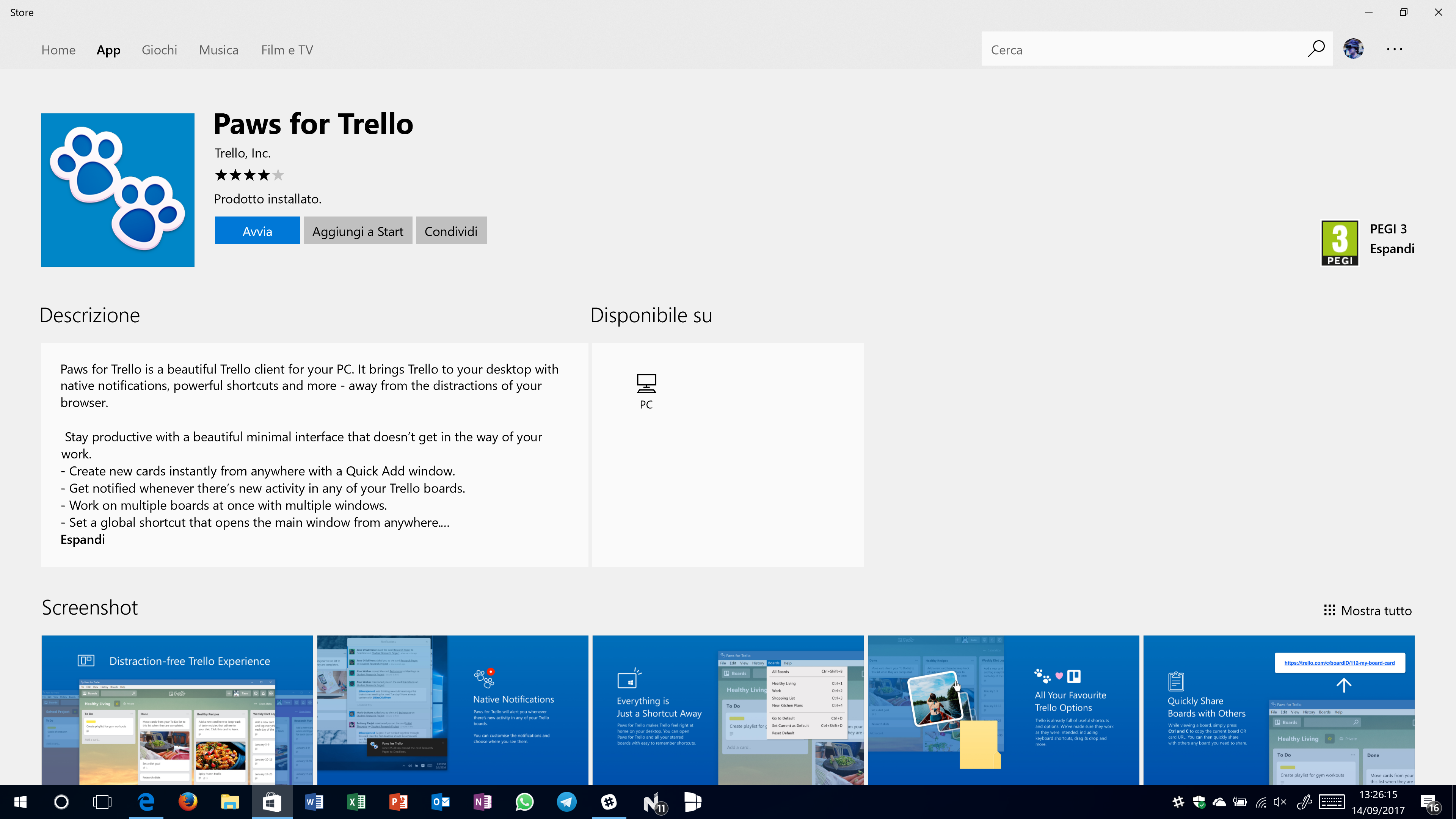Click the white flag app taskbar icon

[x=693, y=802]
